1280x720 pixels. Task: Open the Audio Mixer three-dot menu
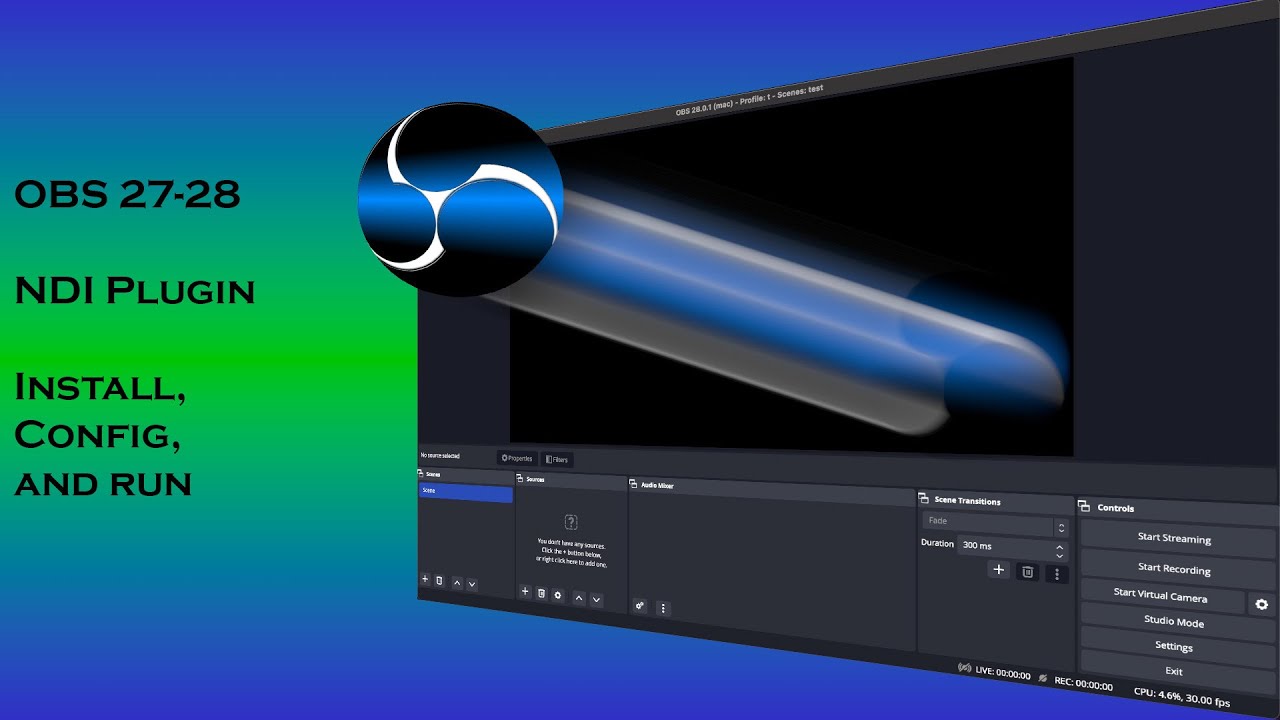(x=662, y=608)
